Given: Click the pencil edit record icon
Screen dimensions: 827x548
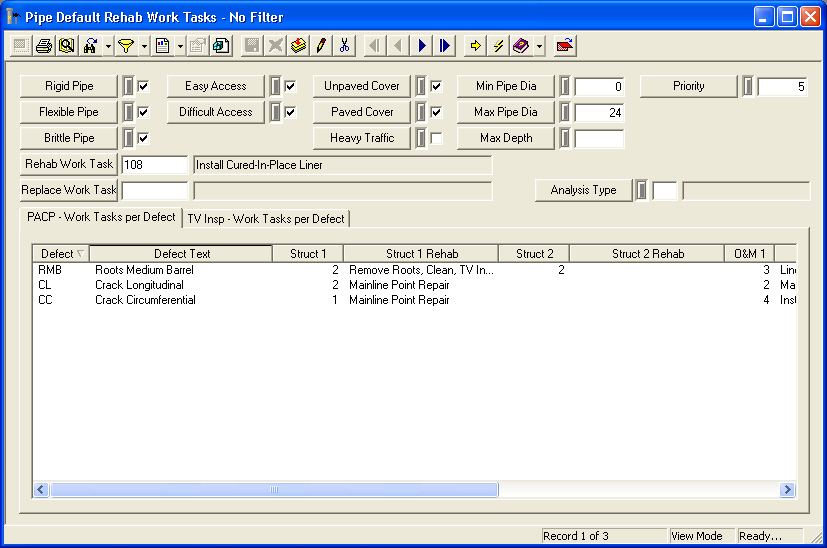Looking at the screenshot, I should point(321,46).
